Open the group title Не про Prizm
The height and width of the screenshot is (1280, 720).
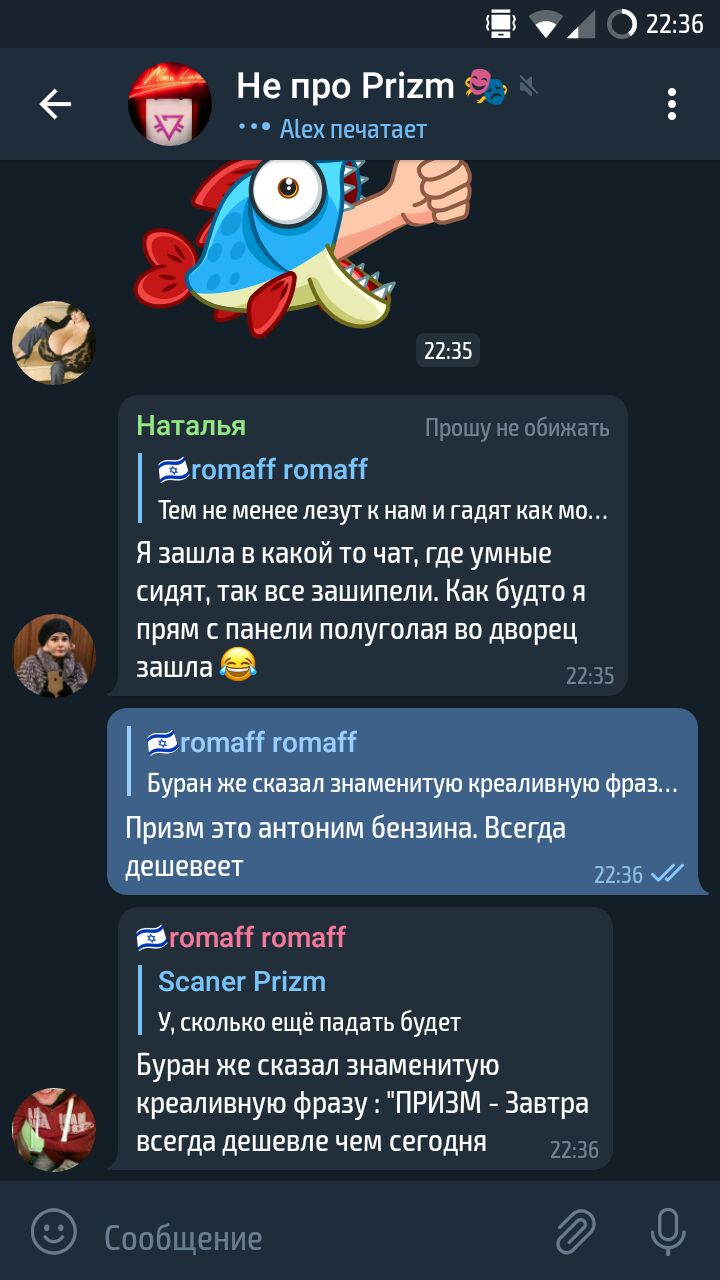click(345, 87)
